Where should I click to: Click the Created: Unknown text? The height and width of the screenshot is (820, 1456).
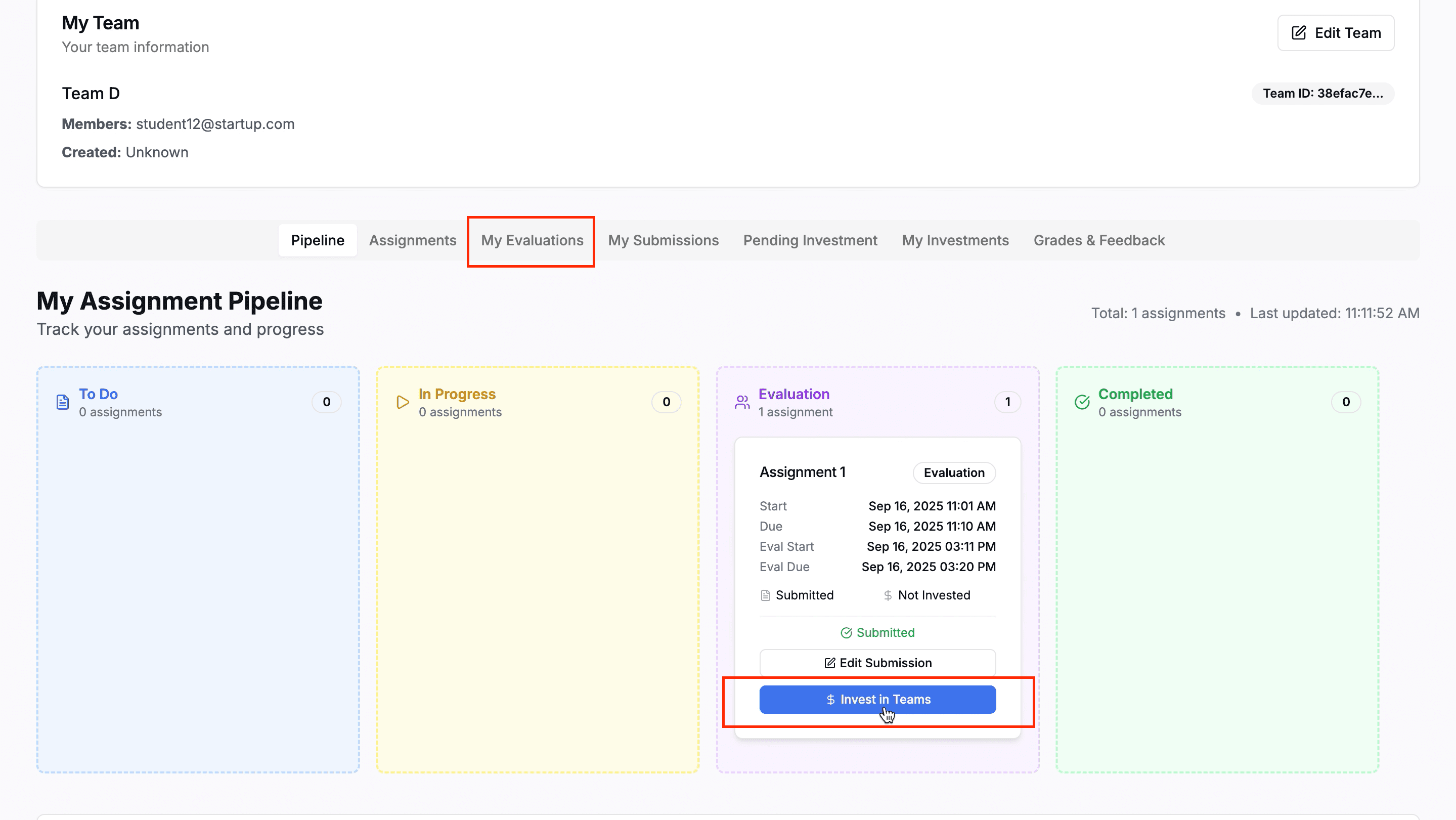(125, 152)
